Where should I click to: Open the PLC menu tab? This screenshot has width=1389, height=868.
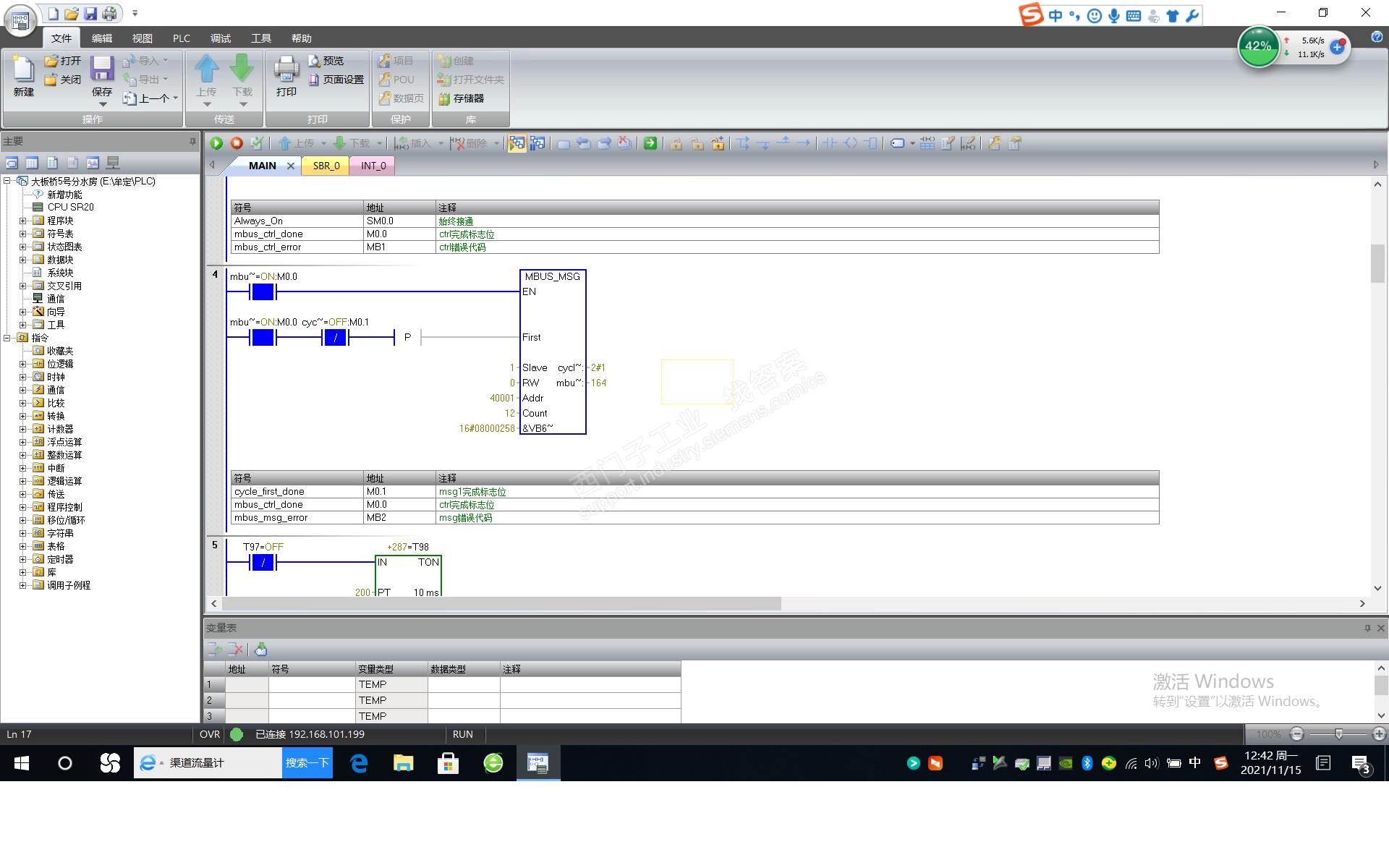click(181, 38)
